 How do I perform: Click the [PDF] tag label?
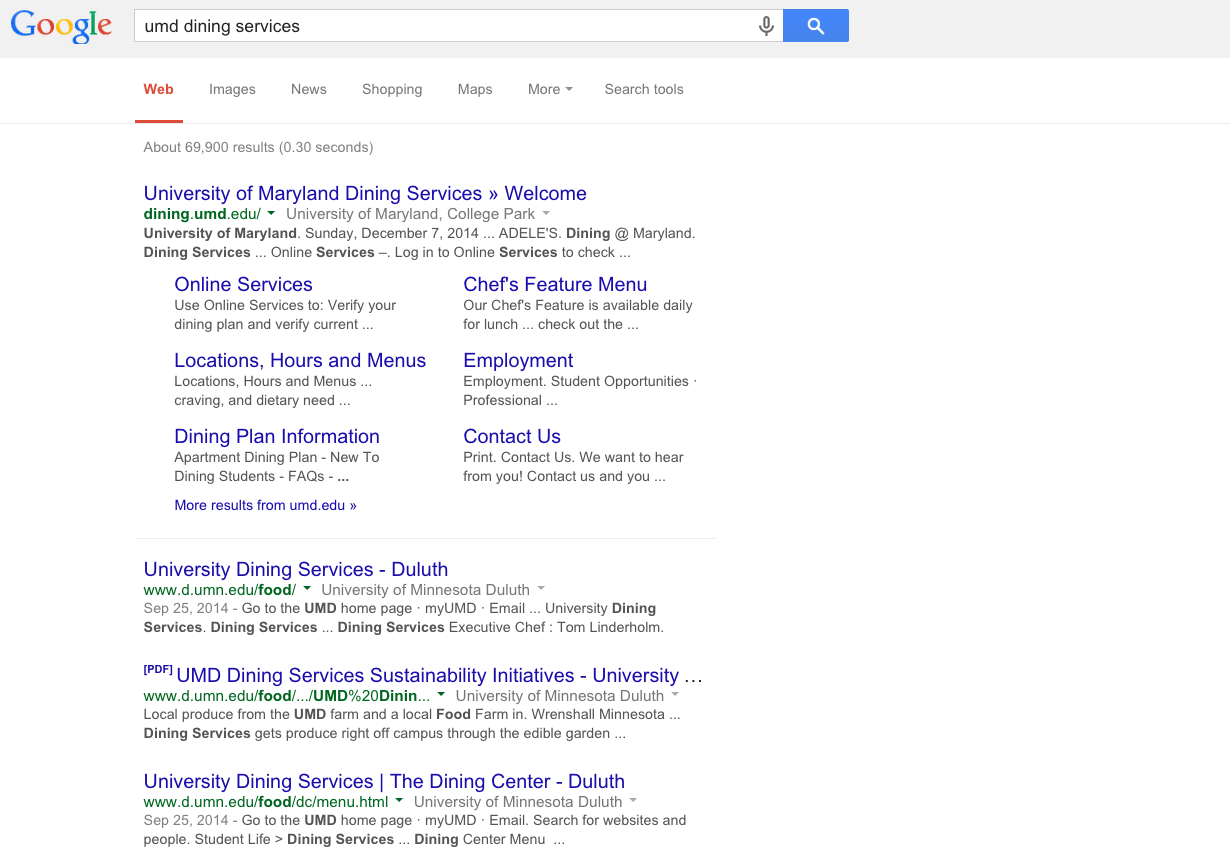click(158, 670)
